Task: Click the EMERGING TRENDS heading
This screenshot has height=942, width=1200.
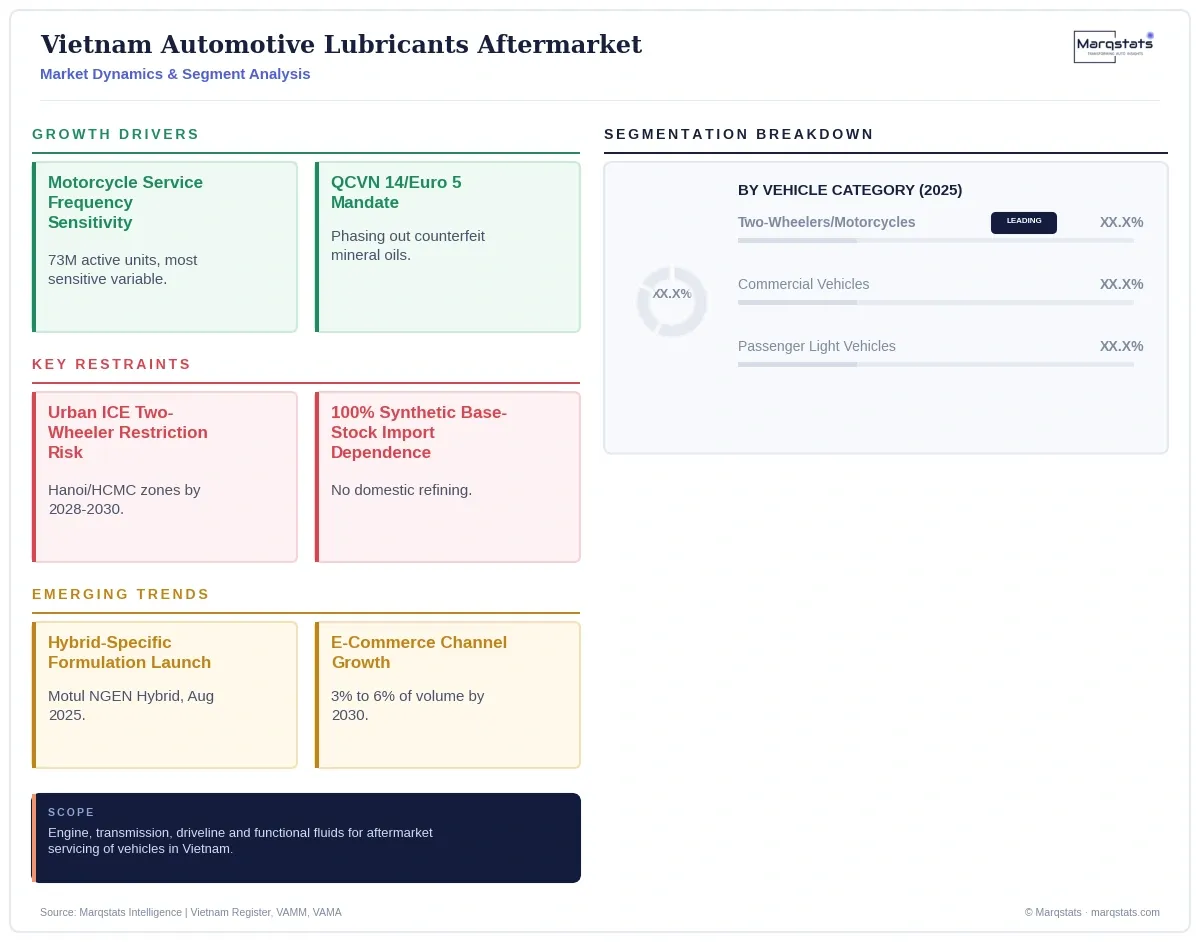Action: coord(121,594)
